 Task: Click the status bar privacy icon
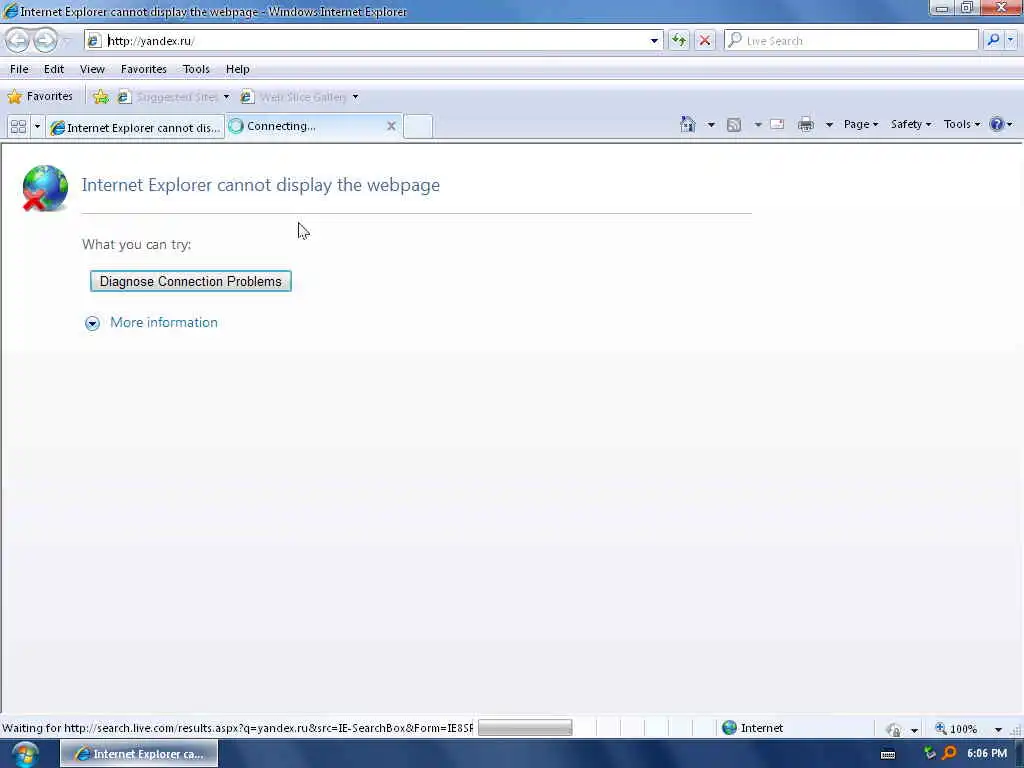click(893, 729)
